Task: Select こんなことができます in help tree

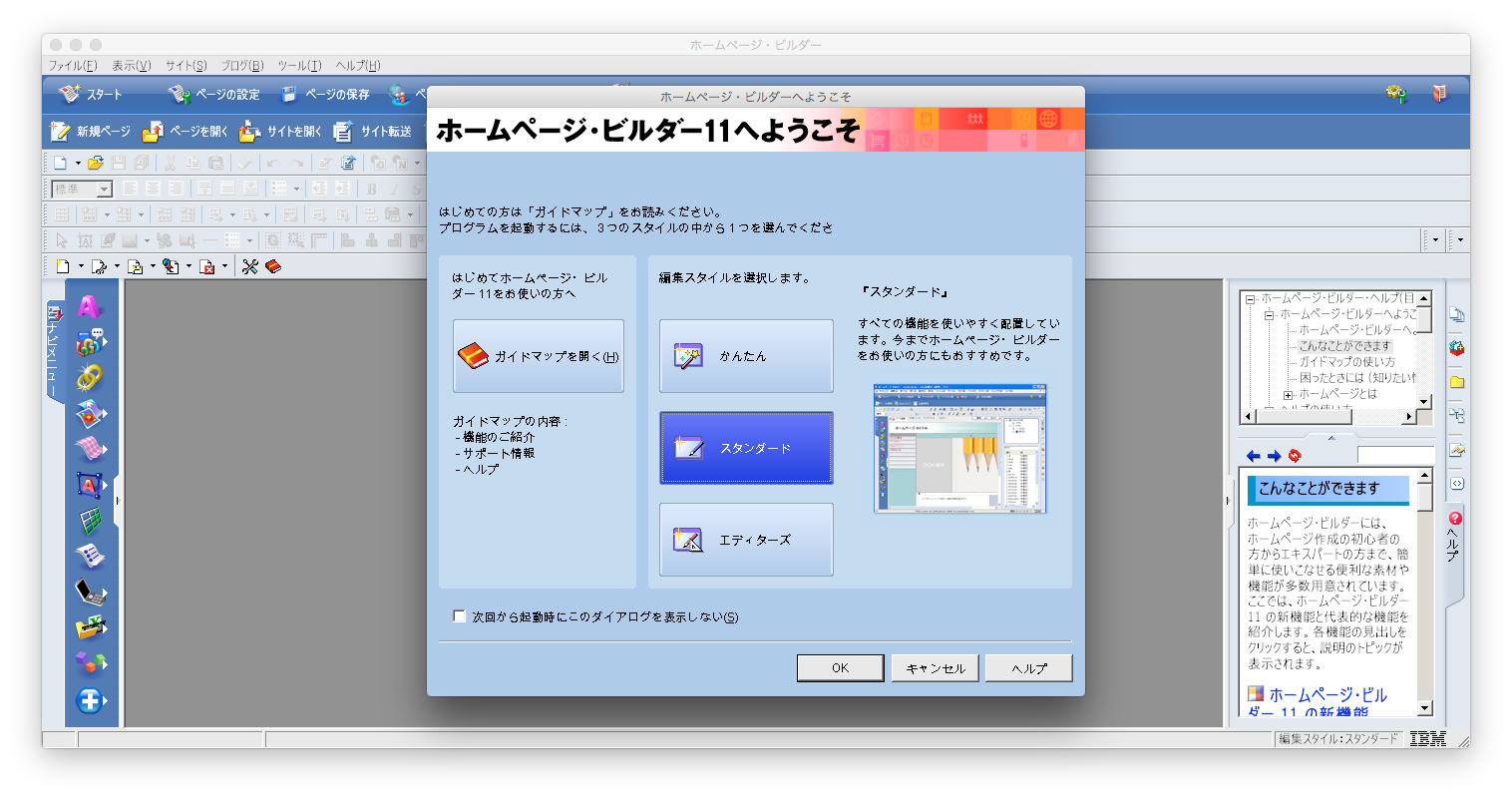Action: click(x=1344, y=346)
